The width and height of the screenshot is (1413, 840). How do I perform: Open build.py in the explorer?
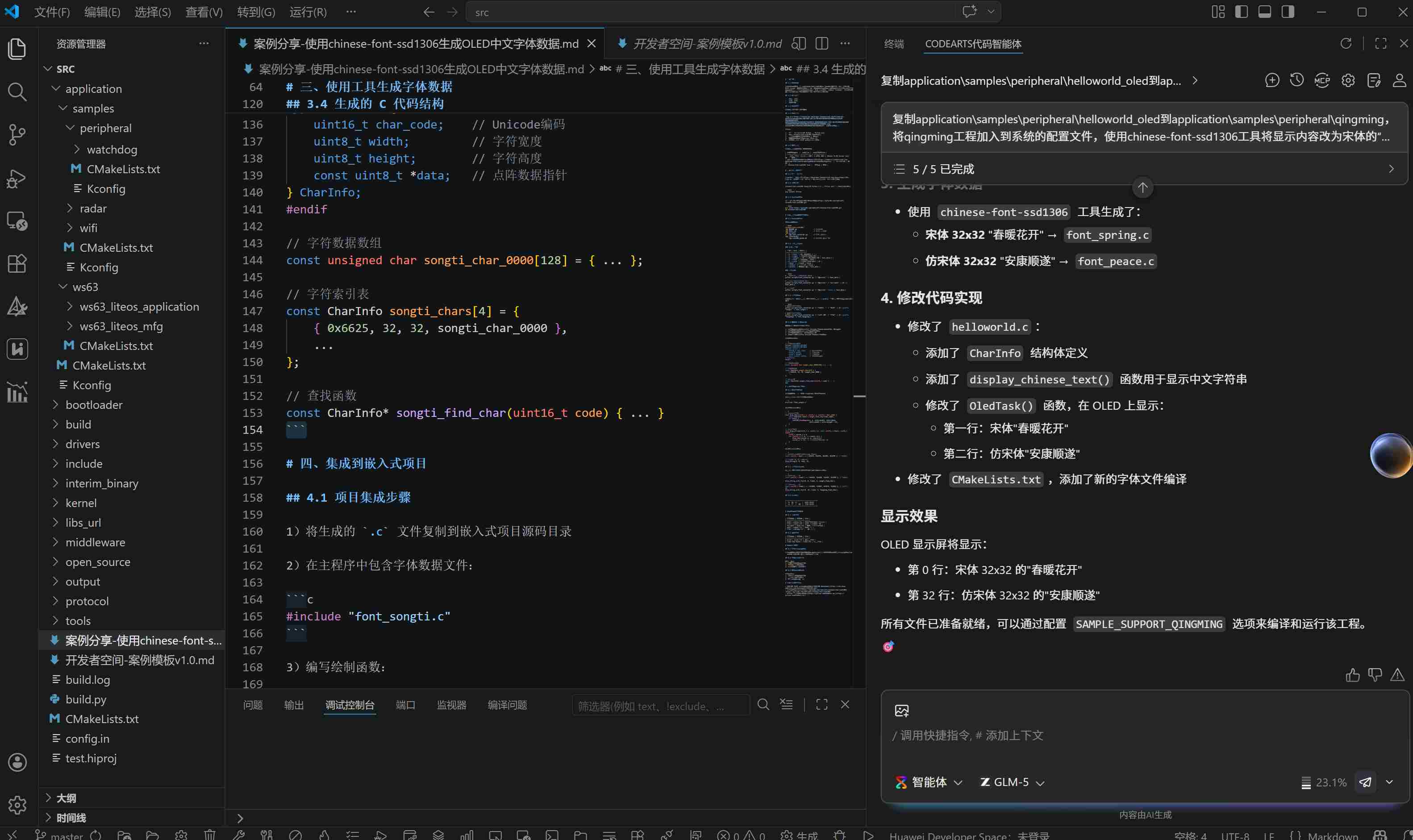(86, 699)
